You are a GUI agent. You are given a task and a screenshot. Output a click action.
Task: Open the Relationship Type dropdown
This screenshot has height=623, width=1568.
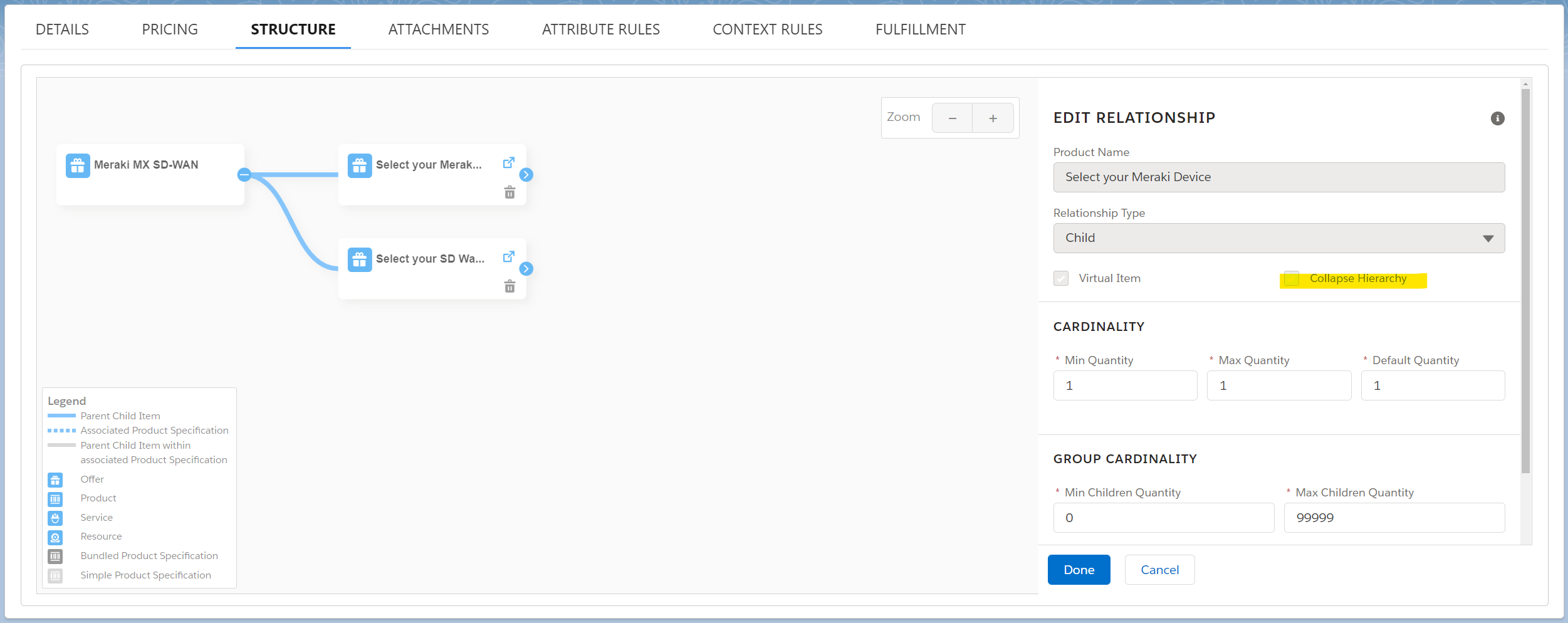point(1278,238)
